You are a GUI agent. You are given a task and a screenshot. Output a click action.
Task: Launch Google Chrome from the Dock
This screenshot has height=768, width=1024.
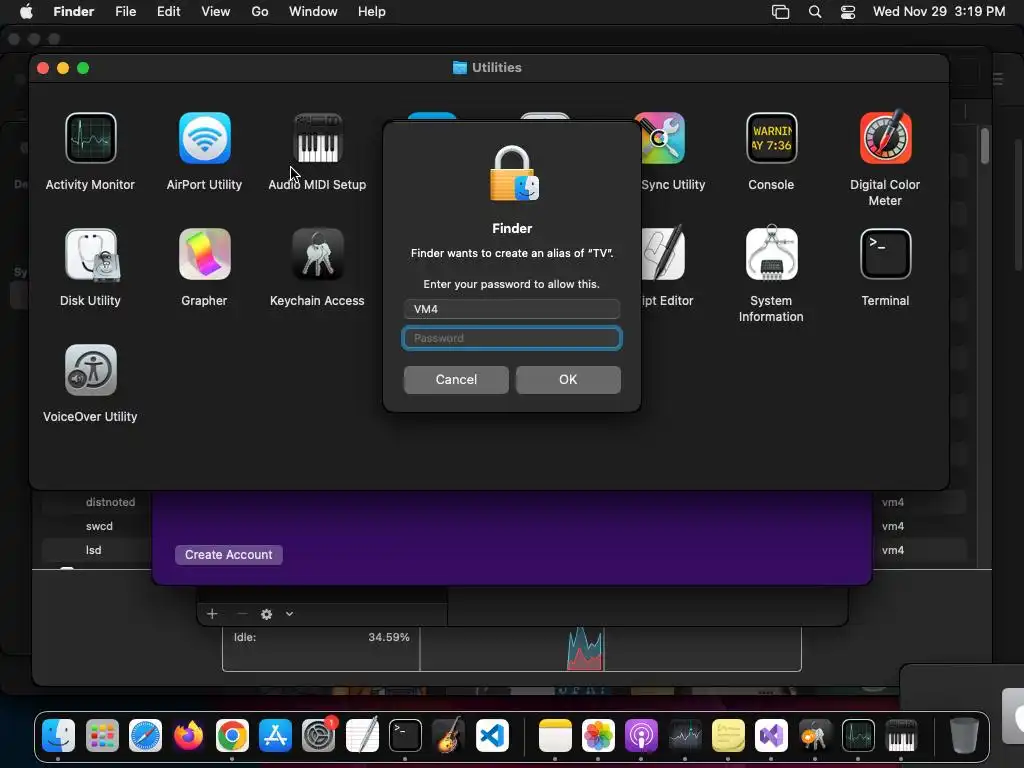[232, 737]
